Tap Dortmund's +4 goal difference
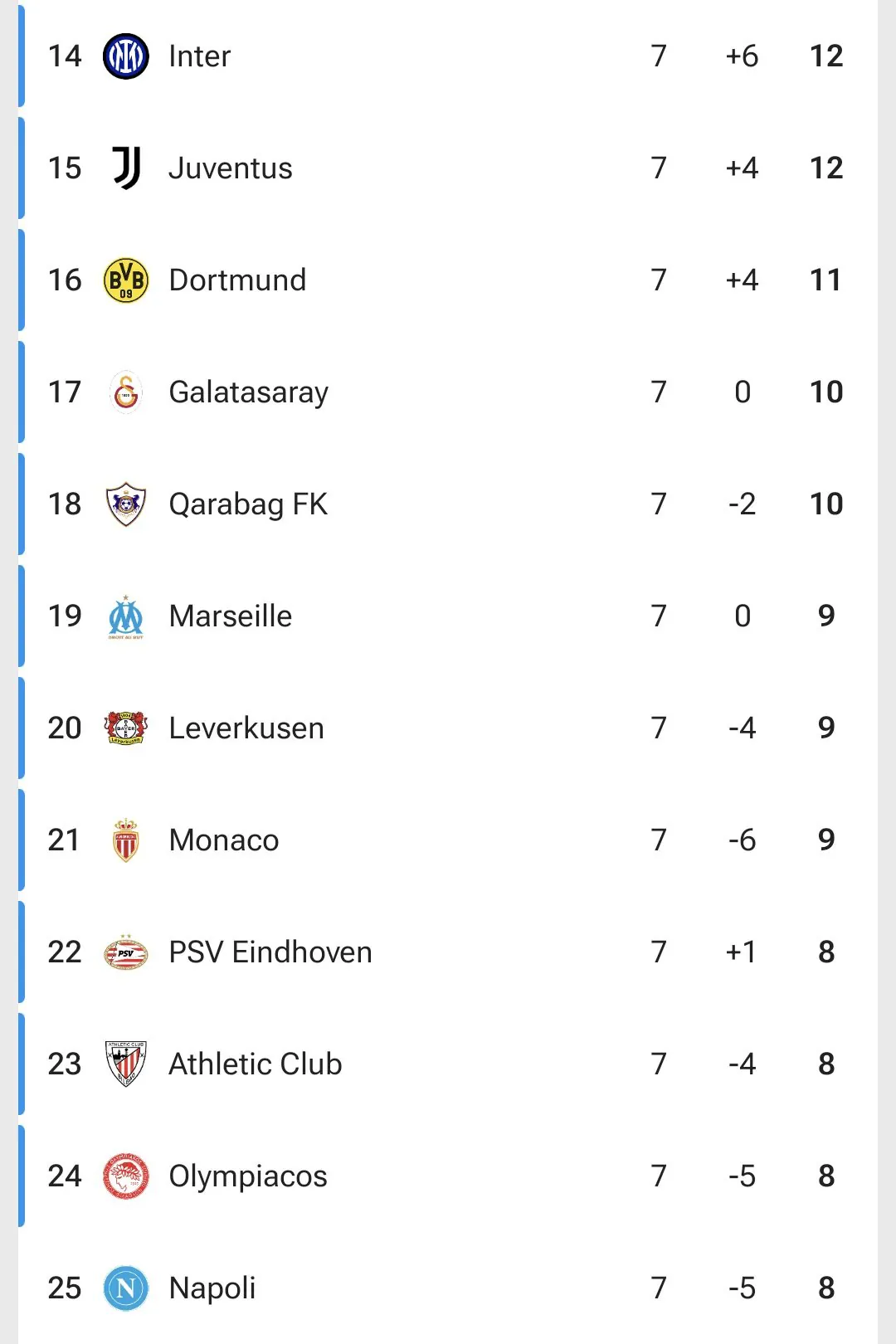Screen dimensions: 896x1344 742,280
